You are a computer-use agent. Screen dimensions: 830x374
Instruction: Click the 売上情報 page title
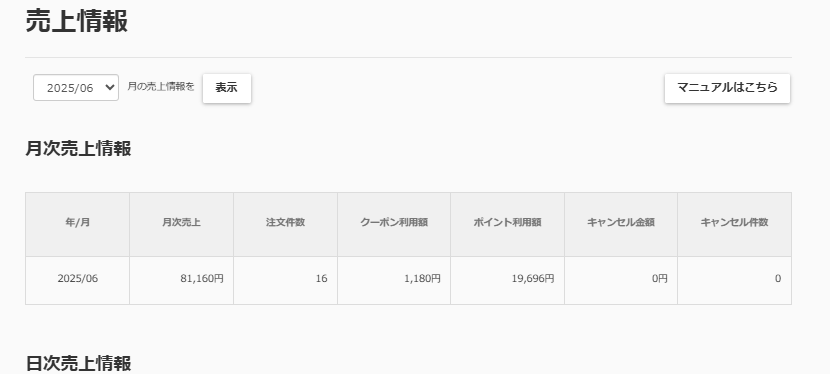click(x=77, y=22)
